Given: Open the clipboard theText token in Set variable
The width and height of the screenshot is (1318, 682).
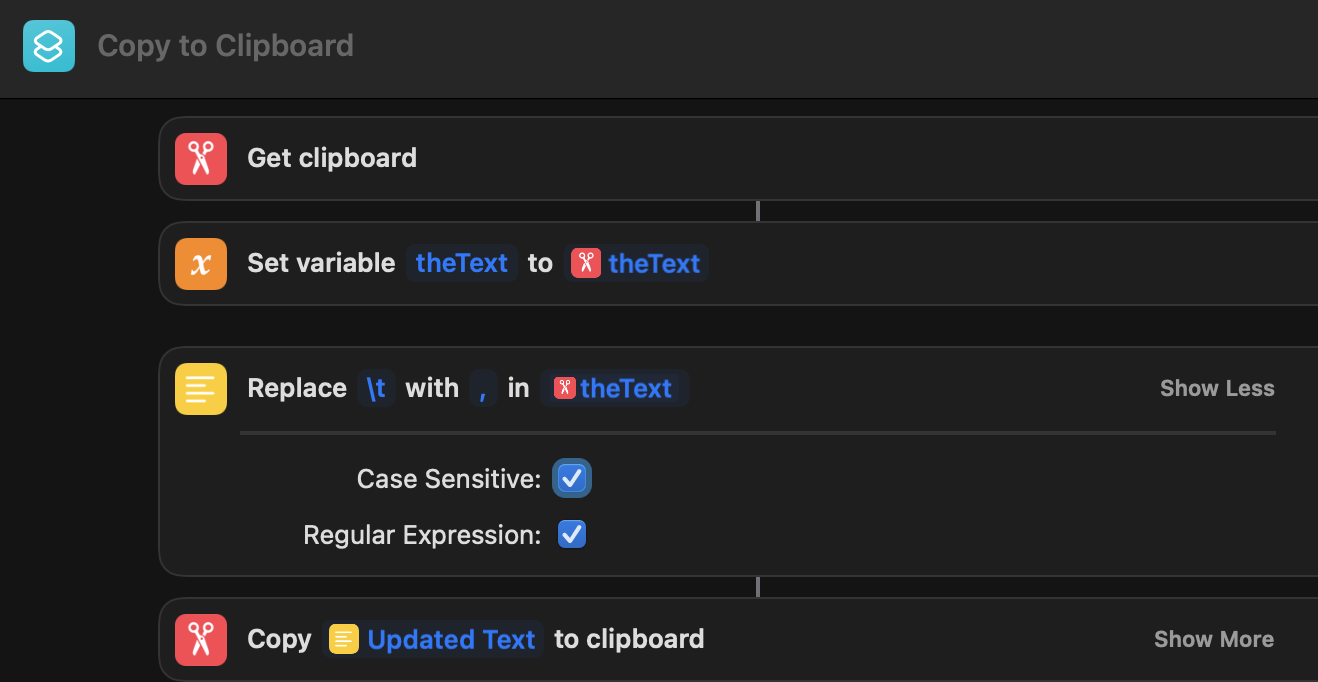Looking at the screenshot, I should coord(654,264).
